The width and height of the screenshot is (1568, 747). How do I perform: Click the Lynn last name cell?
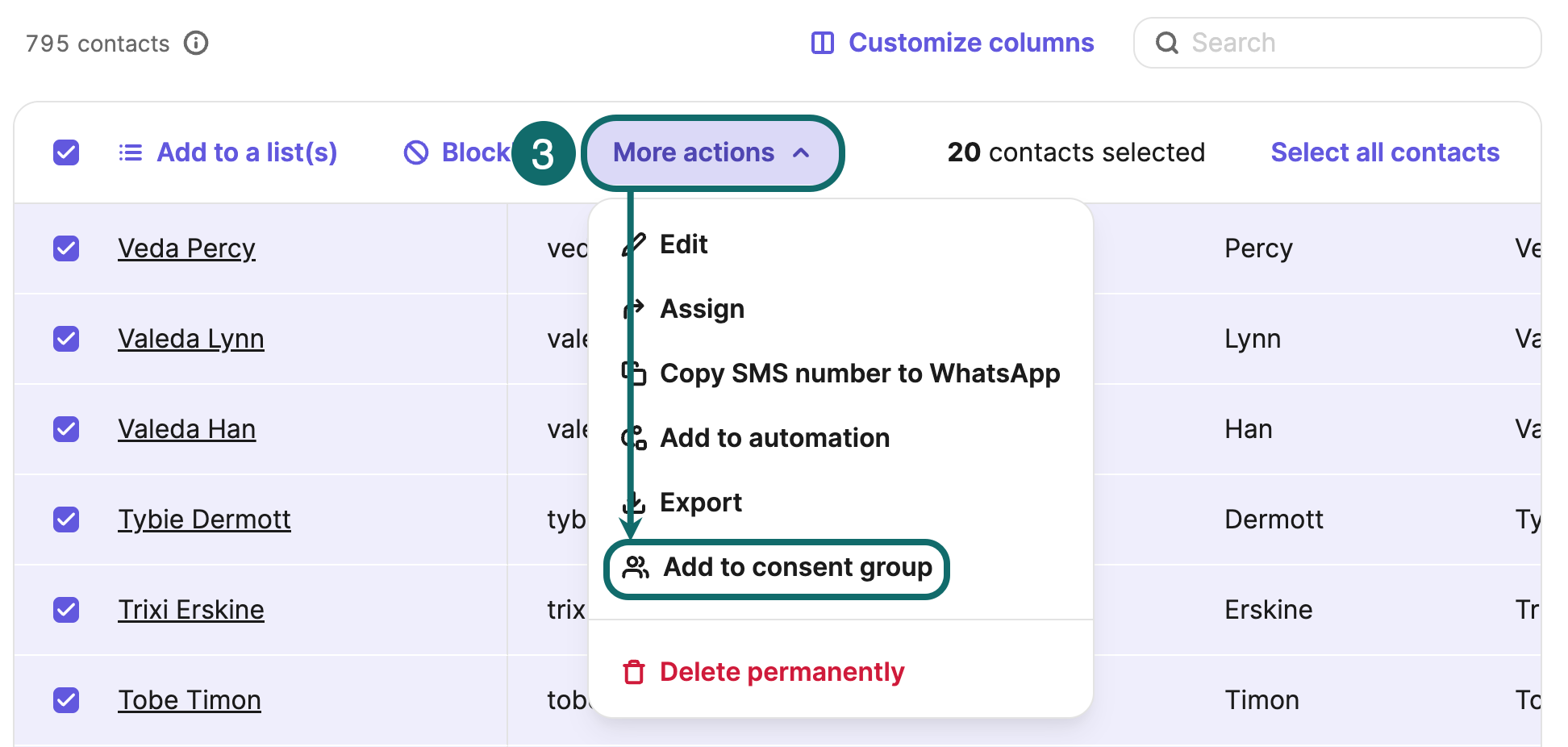pos(1253,339)
